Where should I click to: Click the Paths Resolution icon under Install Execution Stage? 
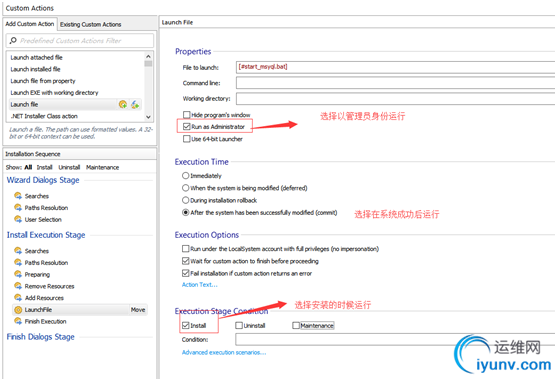pos(18,262)
